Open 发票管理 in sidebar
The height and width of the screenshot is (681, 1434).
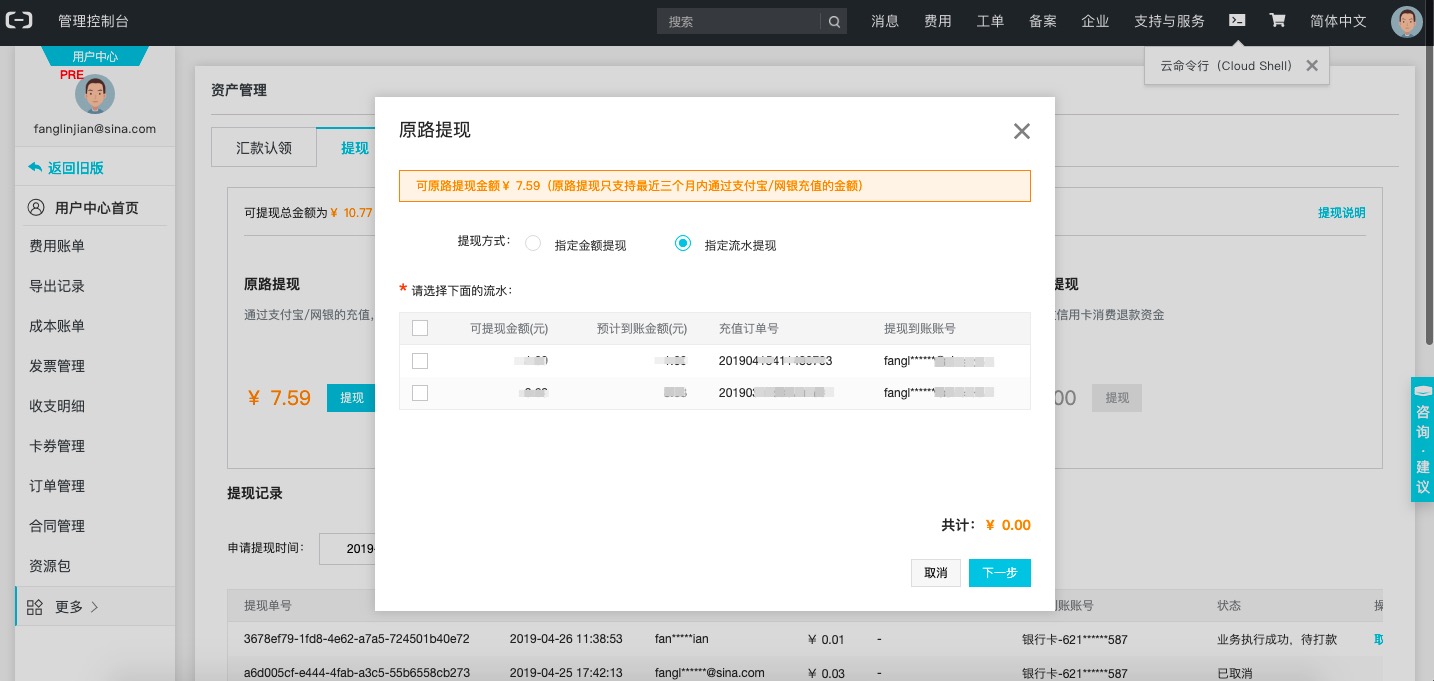pyautogui.click(x=57, y=366)
